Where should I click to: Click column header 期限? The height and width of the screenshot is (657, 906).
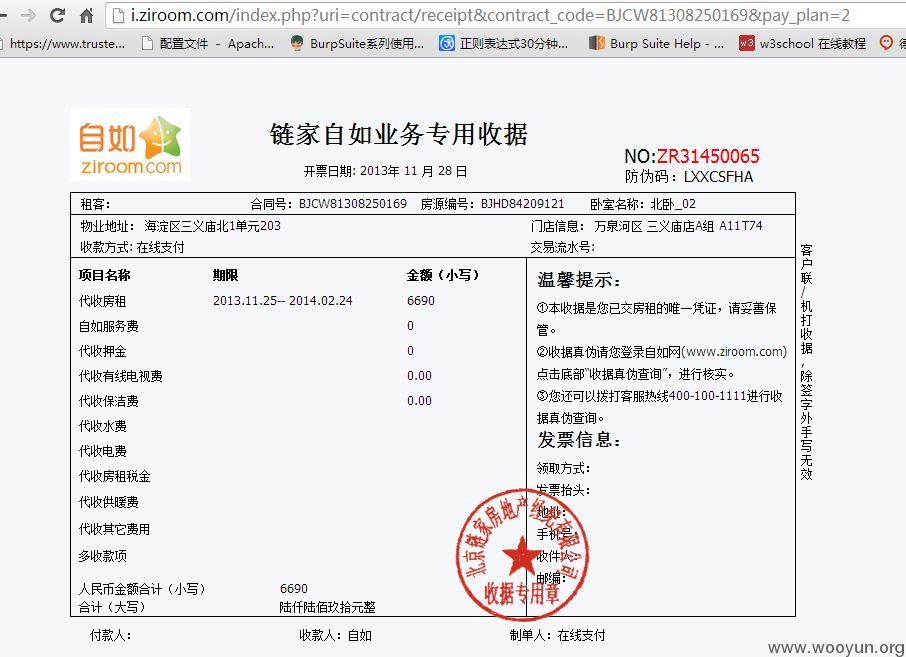coord(225,275)
